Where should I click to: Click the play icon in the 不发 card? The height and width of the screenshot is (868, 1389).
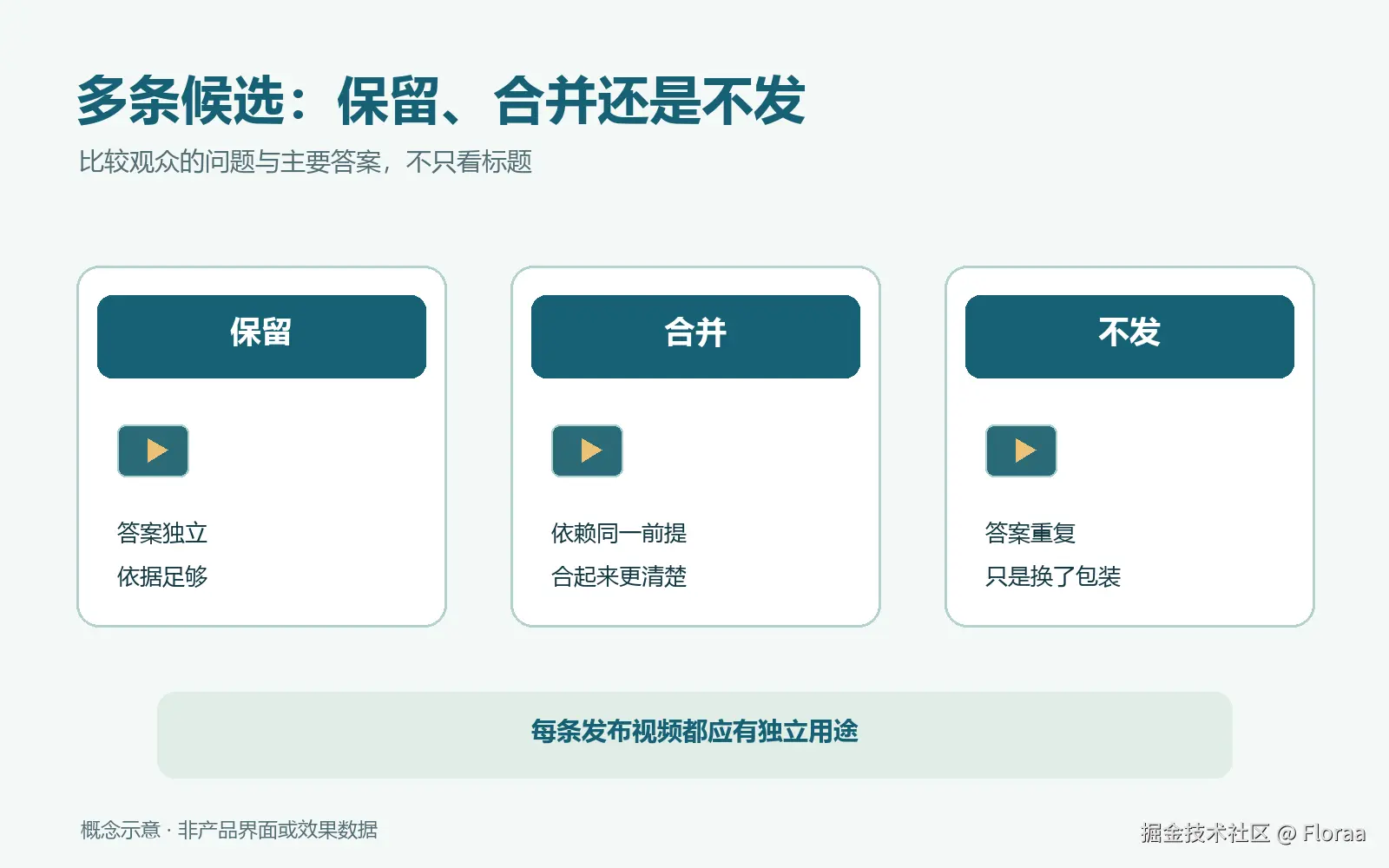1021,450
